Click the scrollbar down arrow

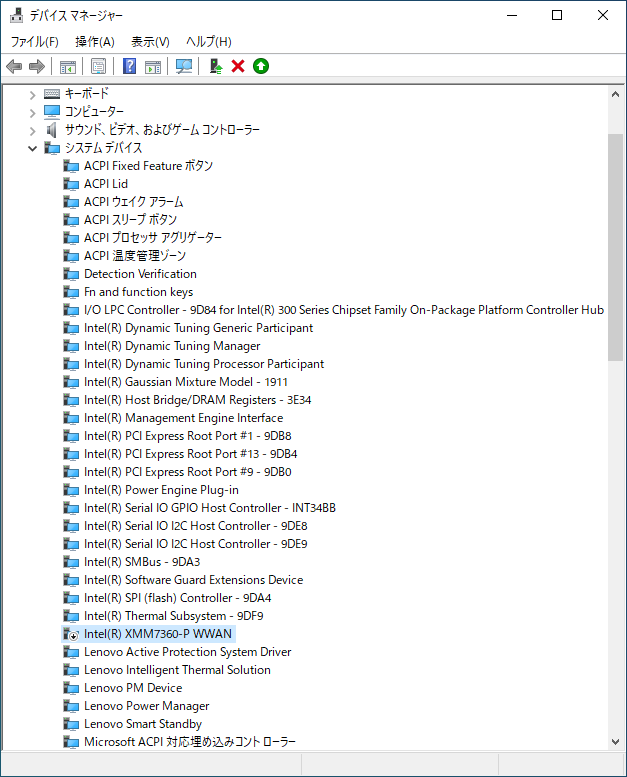616,742
